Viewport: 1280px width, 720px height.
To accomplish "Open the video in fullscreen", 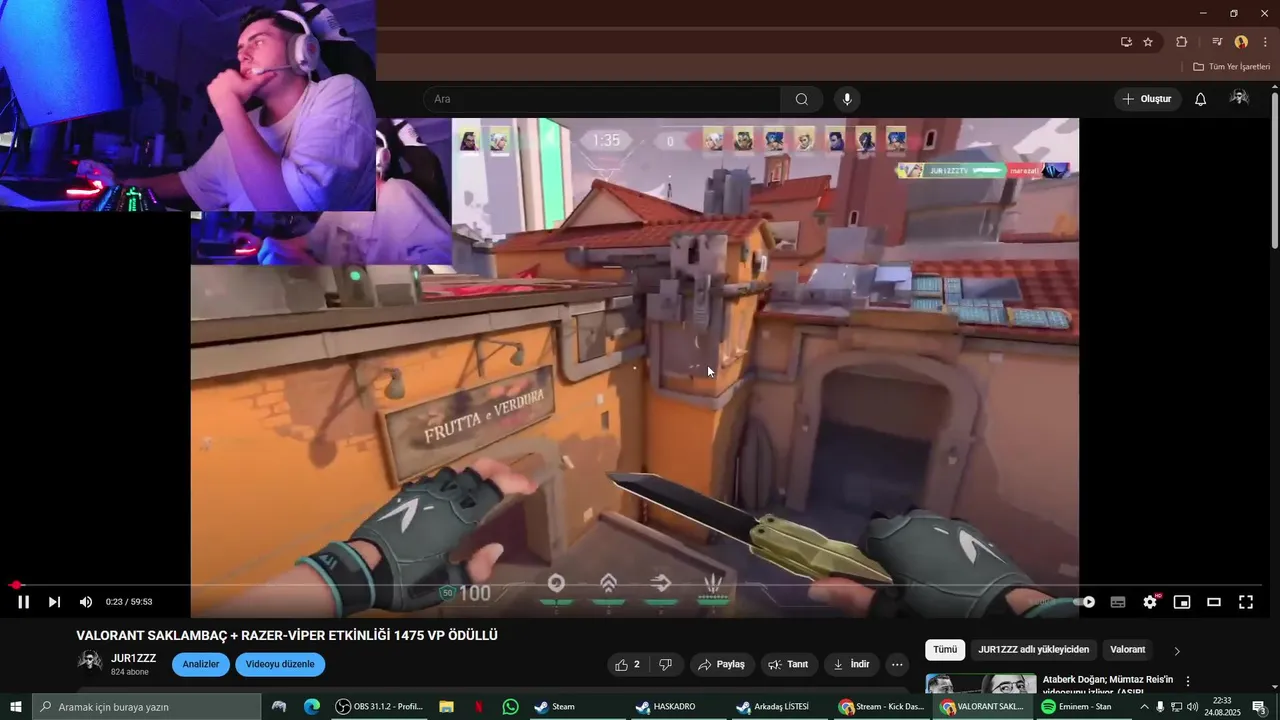I will click(1246, 602).
